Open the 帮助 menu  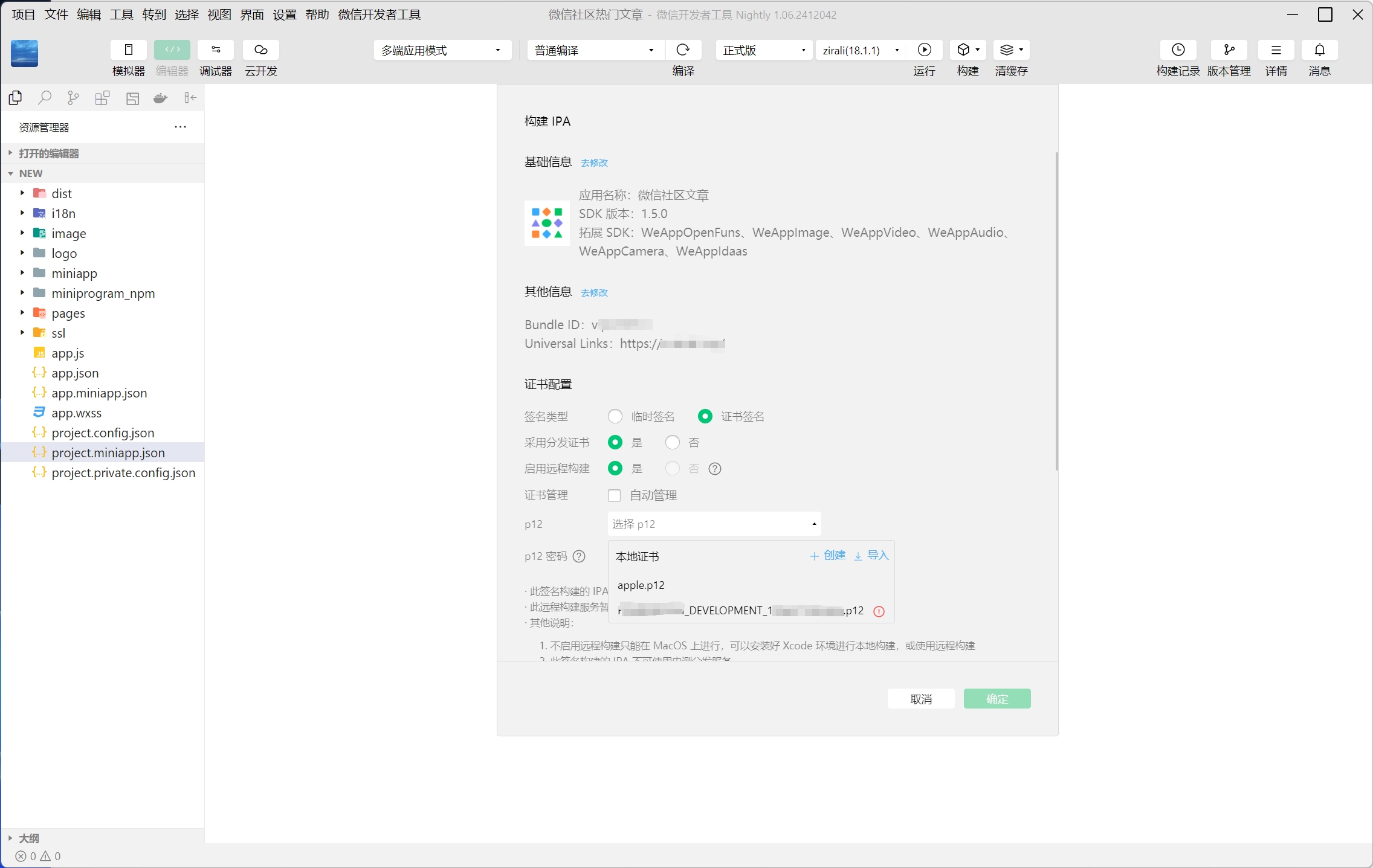click(317, 14)
